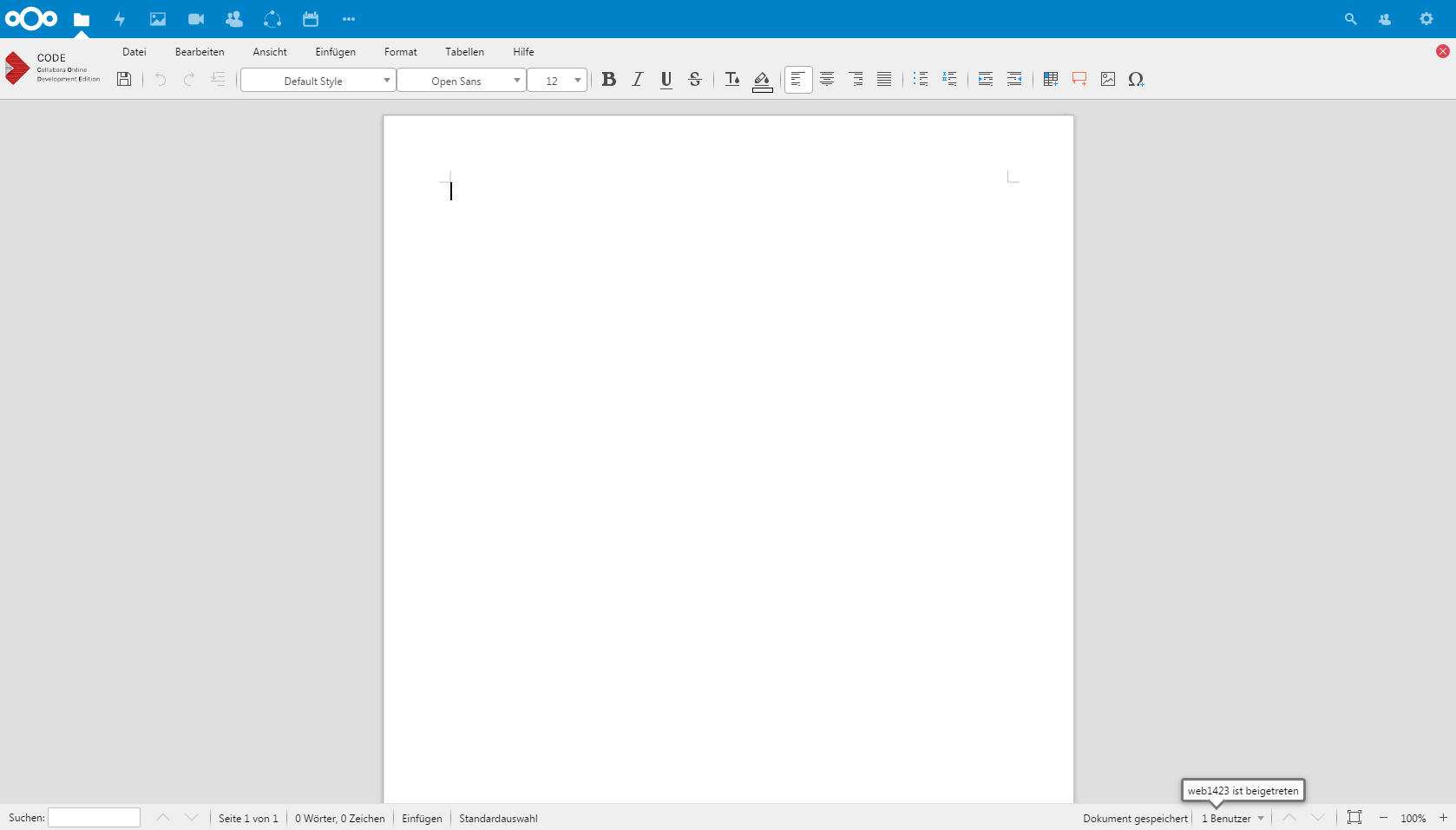Open the Bearbeiten menu
The image size is (1456, 830).
(200, 52)
